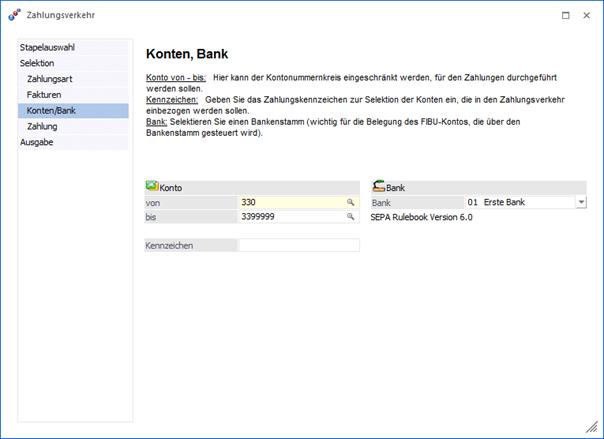Viewport: 604px width, 439px height.
Task: Click the window resize grip at bottom corner
Action: [x=596, y=431]
